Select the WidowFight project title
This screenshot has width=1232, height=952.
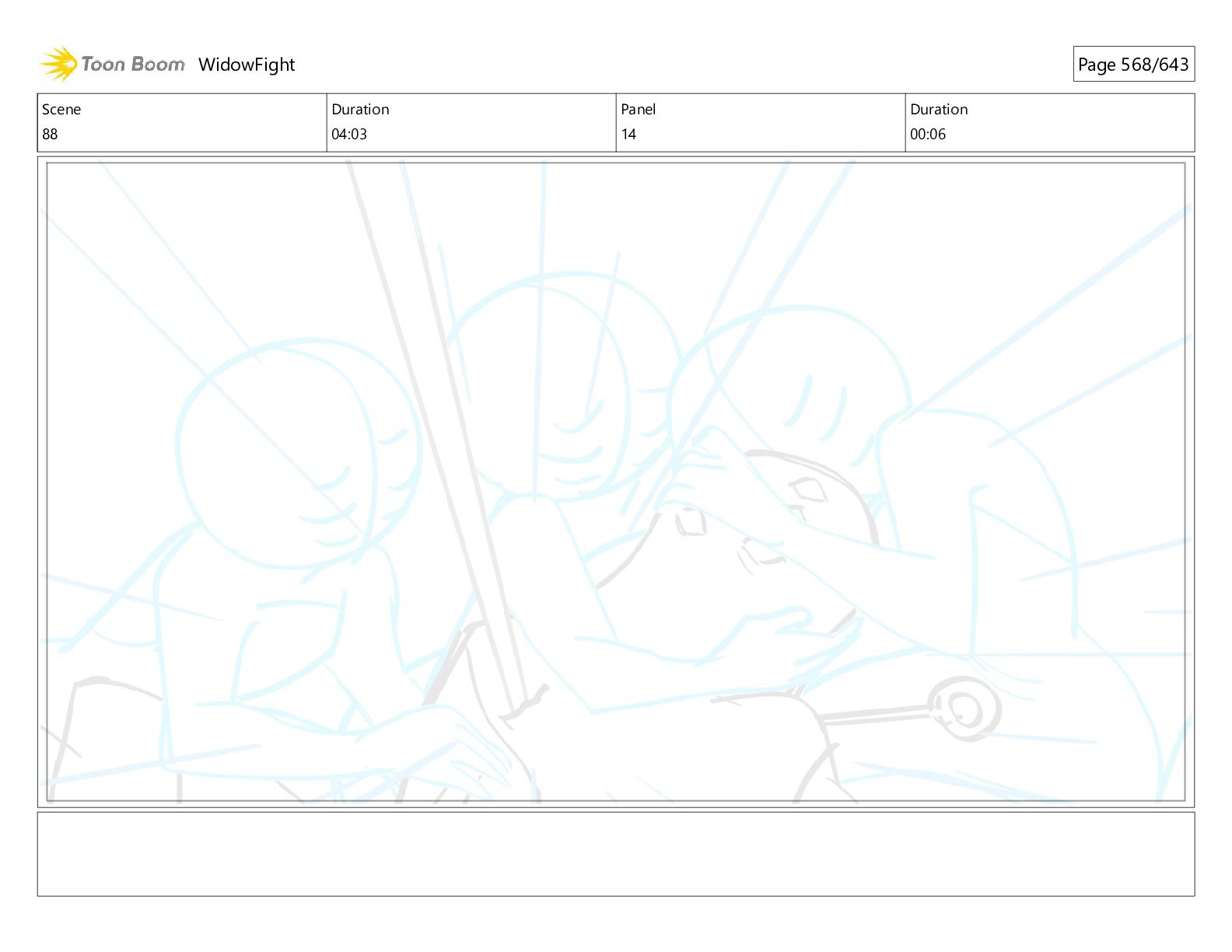pyautogui.click(x=247, y=65)
